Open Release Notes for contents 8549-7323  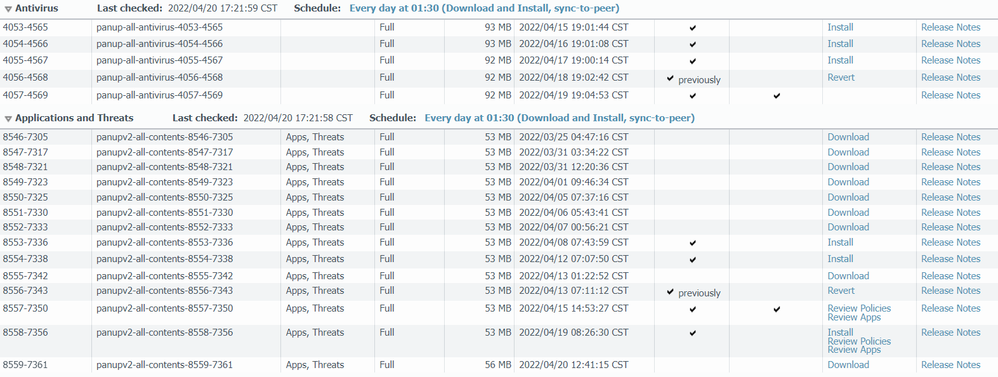(x=950, y=182)
